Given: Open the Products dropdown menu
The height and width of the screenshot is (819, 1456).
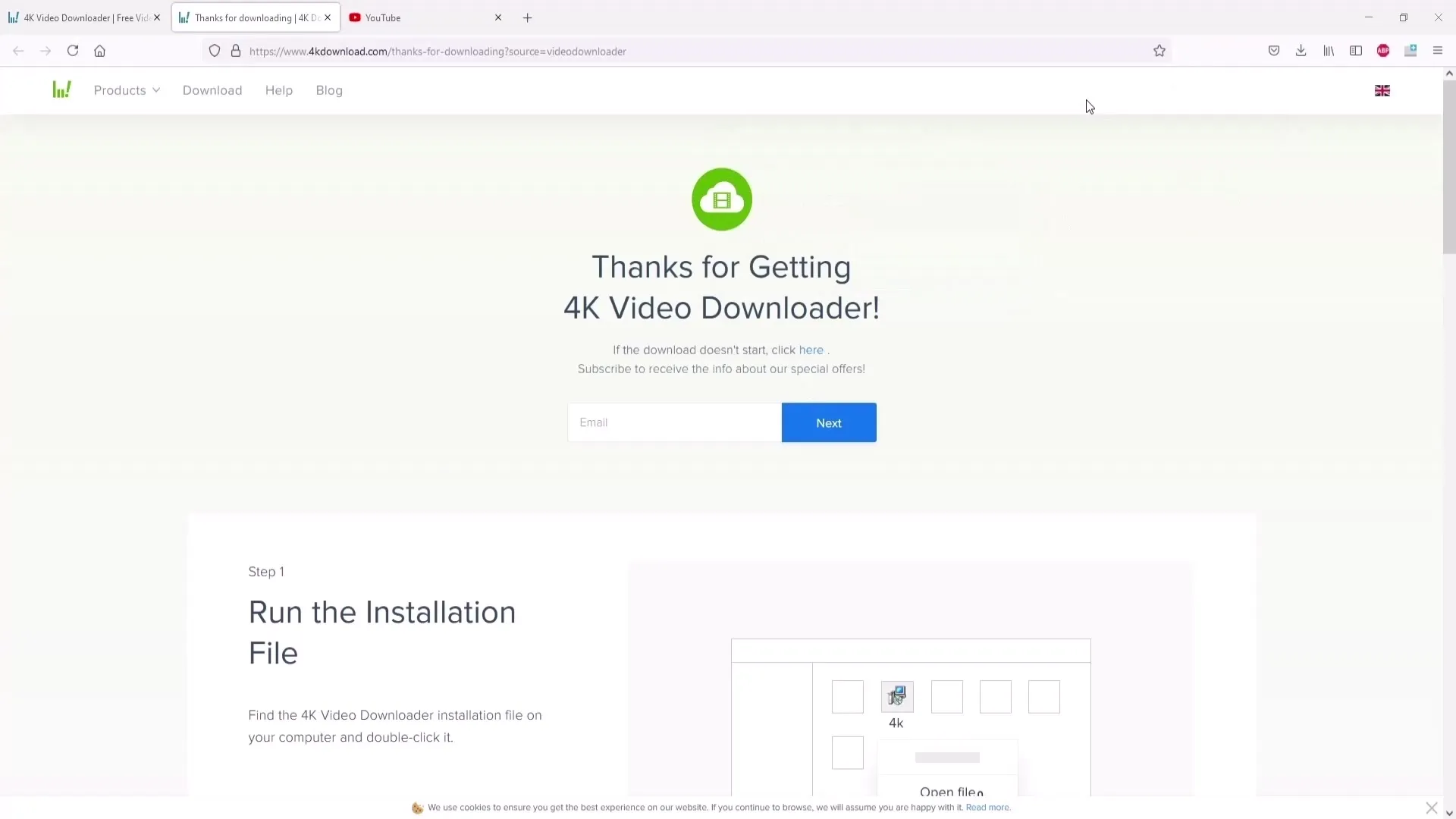Looking at the screenshot, I should (x=127, y=90).
